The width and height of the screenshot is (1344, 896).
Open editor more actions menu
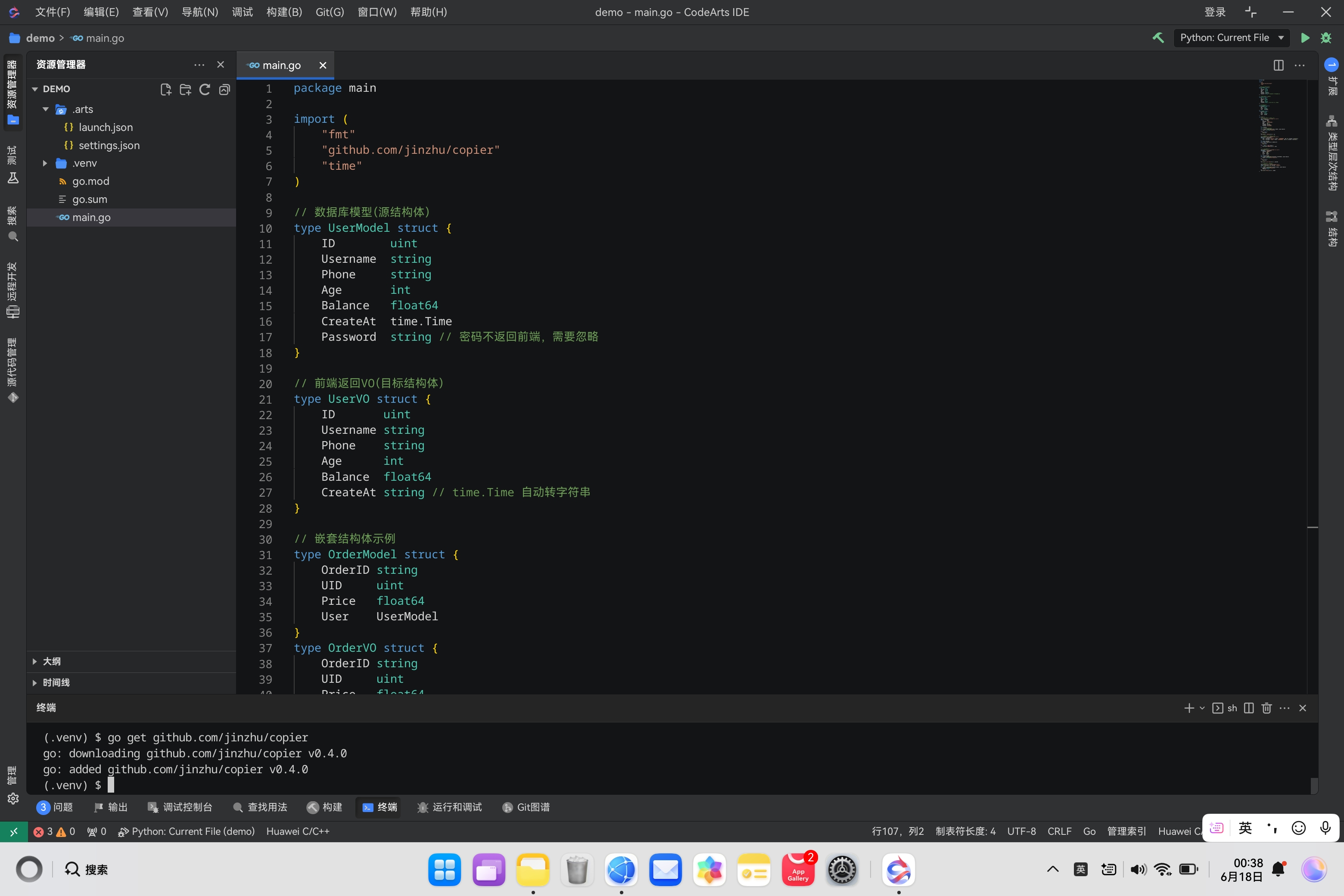tap(1300, 65)
